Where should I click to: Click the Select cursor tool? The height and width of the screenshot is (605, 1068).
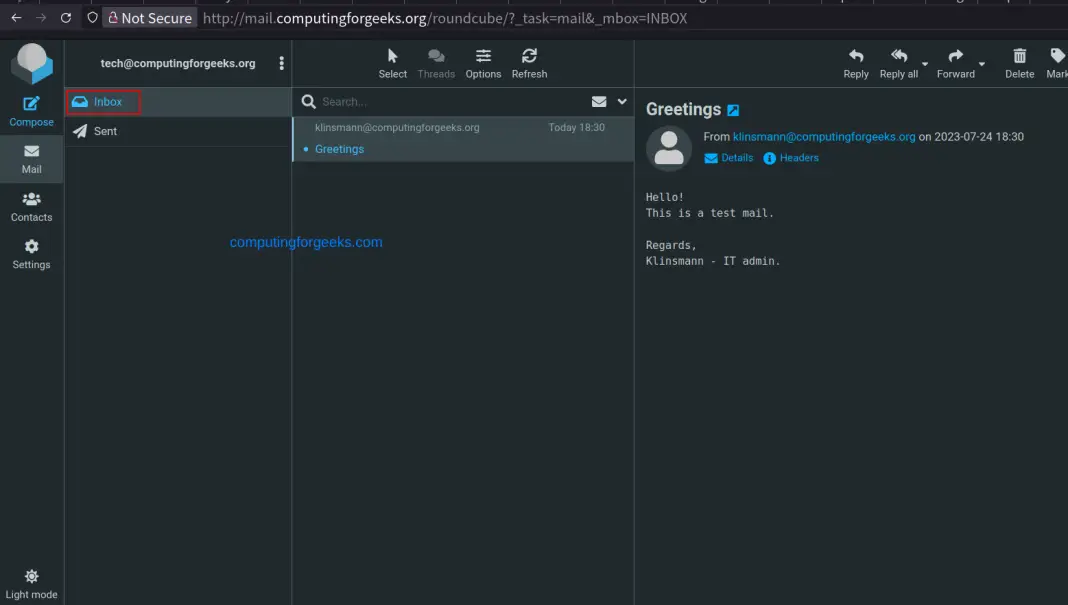click(x=392, y=63)
